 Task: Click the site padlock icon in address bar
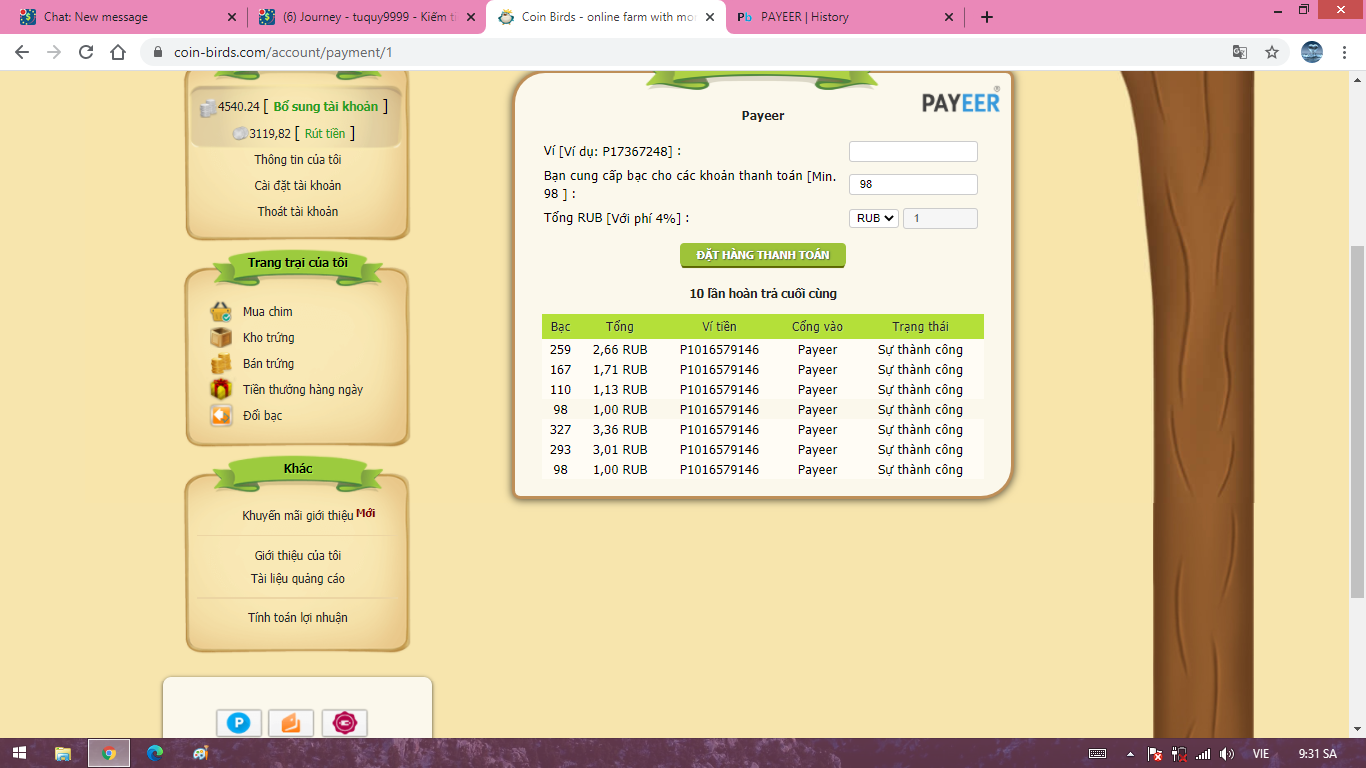pos(159,52)
